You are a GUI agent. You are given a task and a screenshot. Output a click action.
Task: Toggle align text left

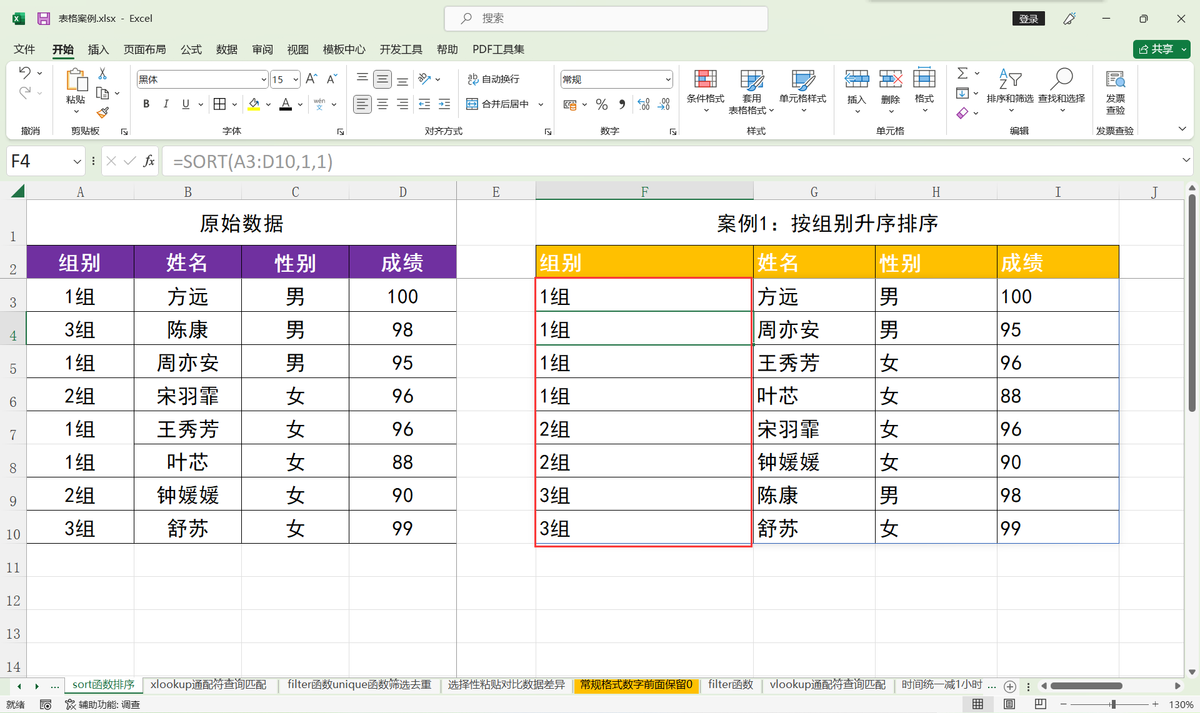pyautogui.click(x=362, y=104)
